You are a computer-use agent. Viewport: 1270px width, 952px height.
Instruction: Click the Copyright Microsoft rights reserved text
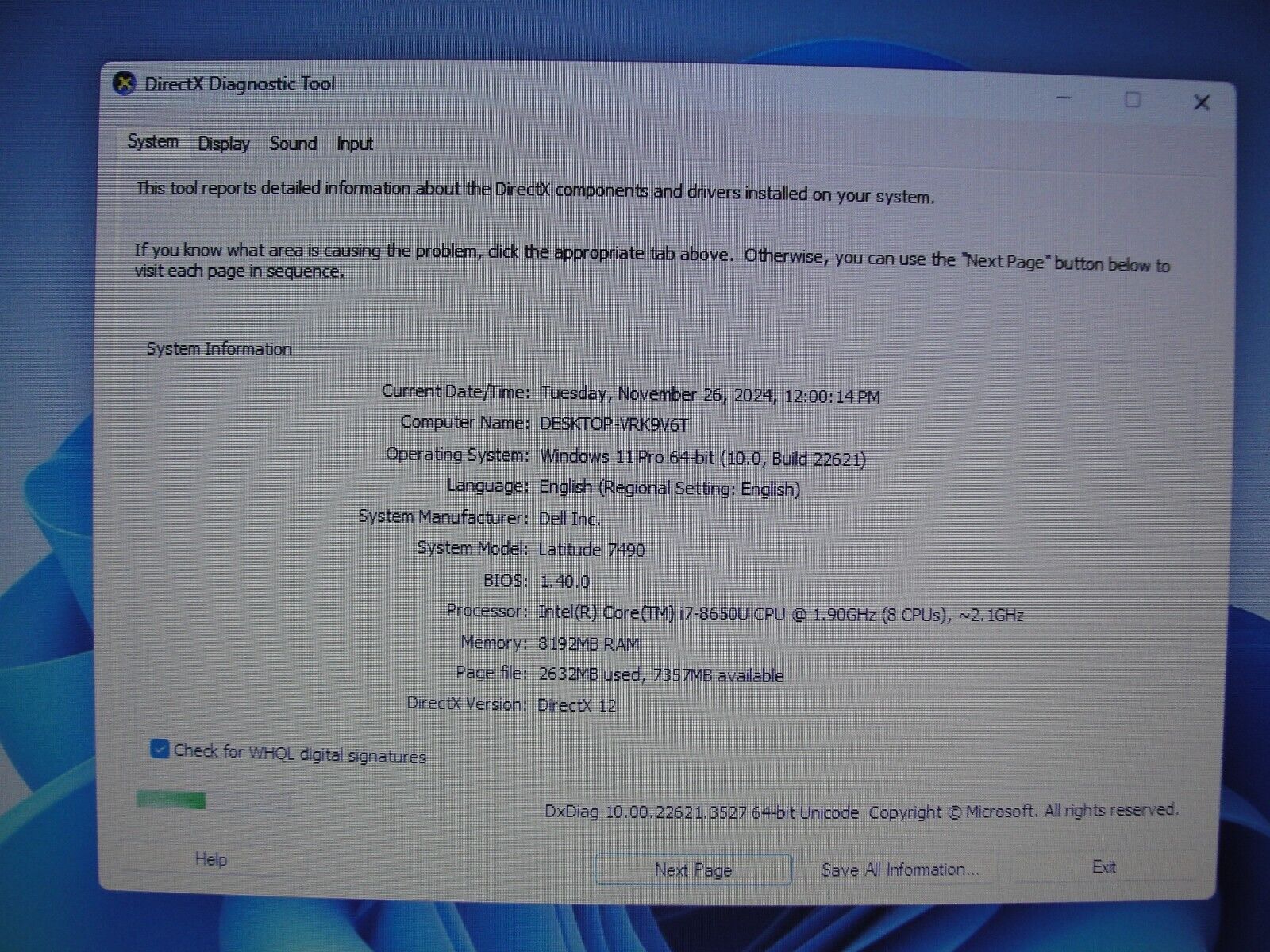pyautogui.click(x=1023, y=811)
